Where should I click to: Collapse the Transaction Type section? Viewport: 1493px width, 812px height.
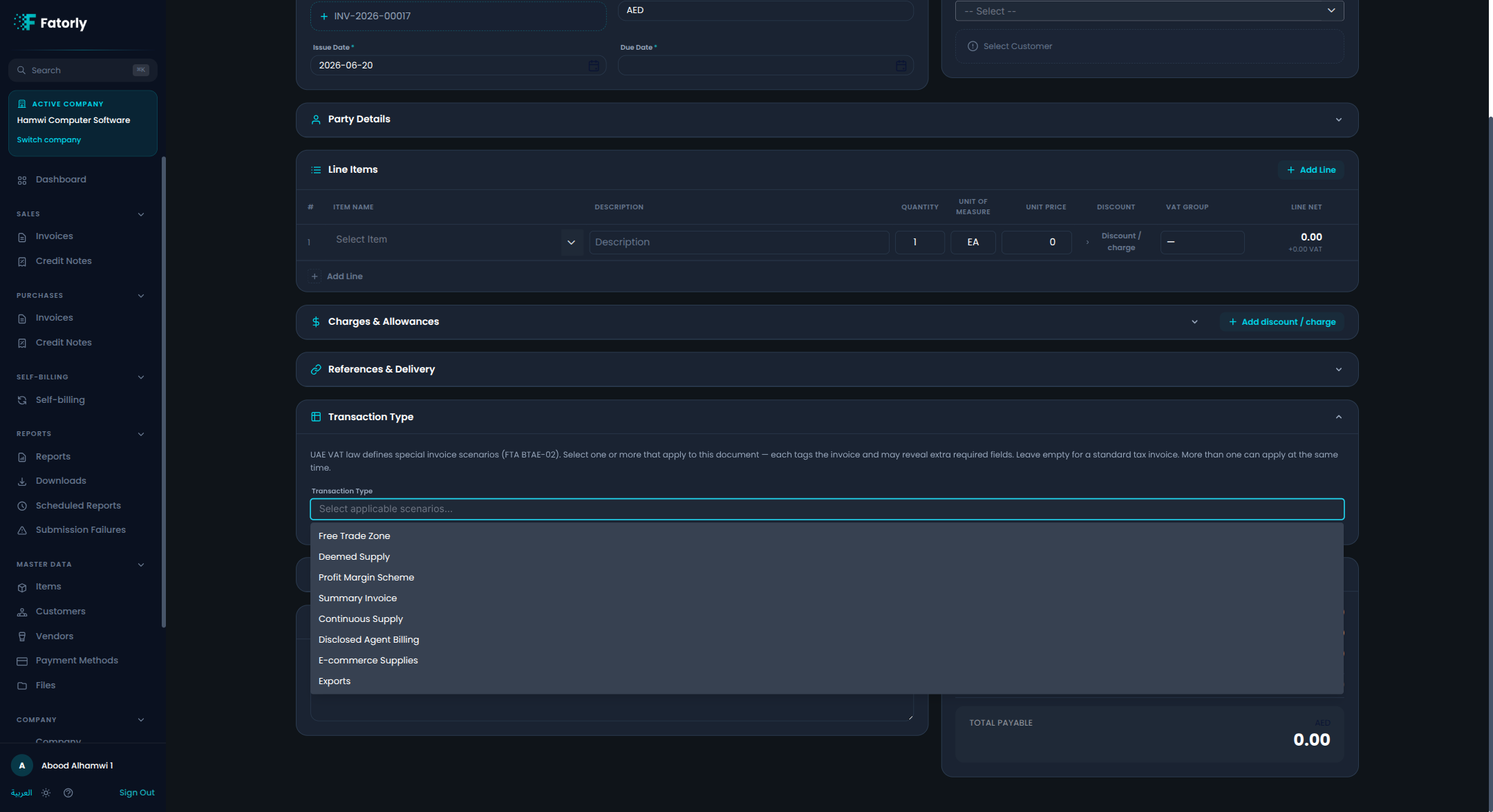(x=1339, y=417)
